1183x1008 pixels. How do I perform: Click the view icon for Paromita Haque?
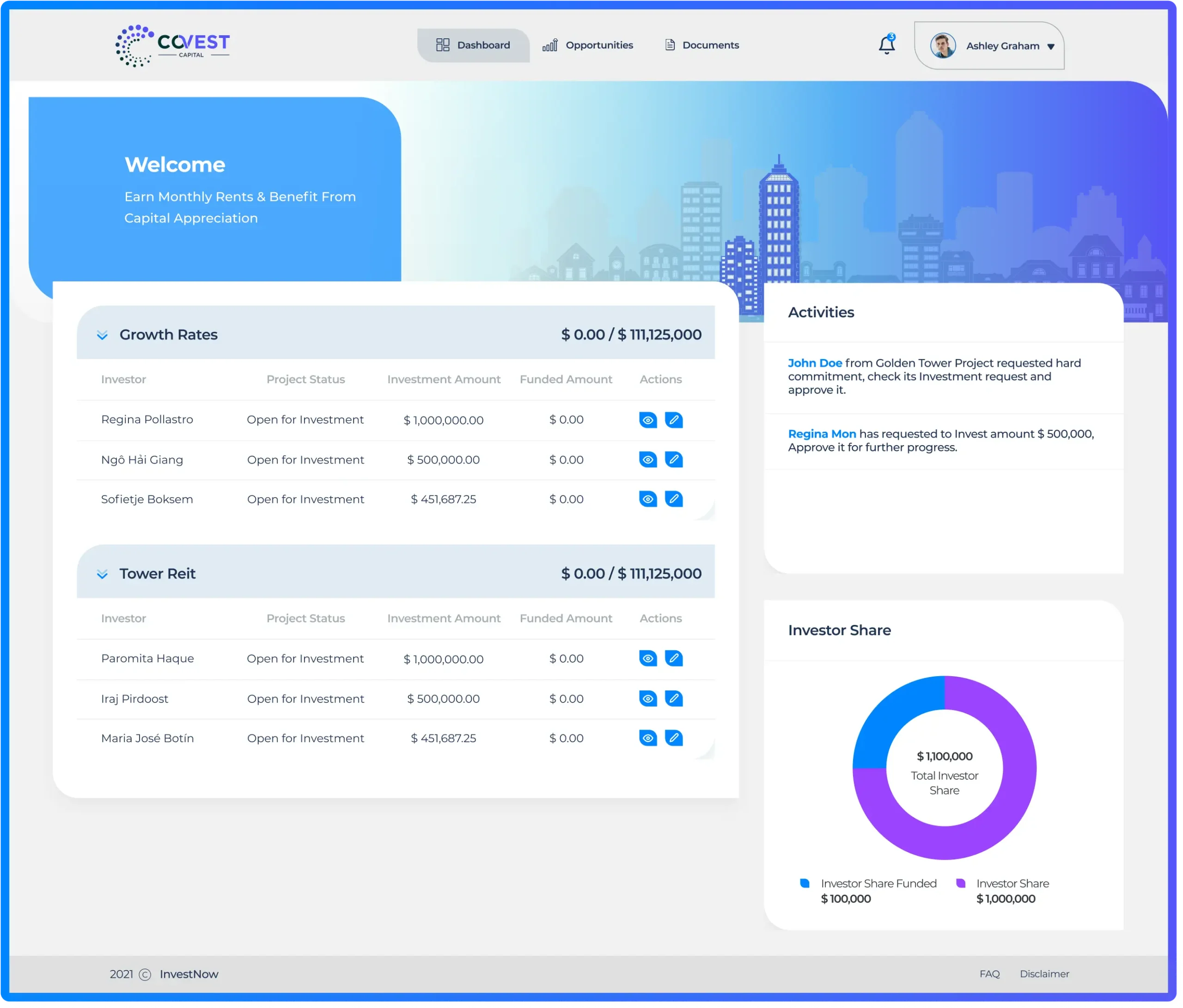point(648,658)
